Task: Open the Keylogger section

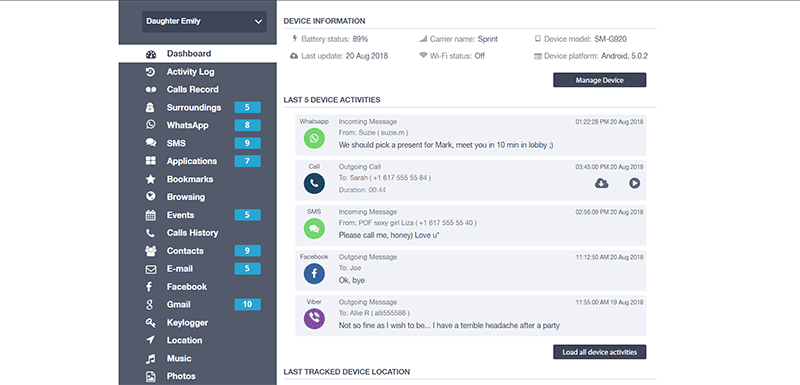Action: [x=187, y=323]
